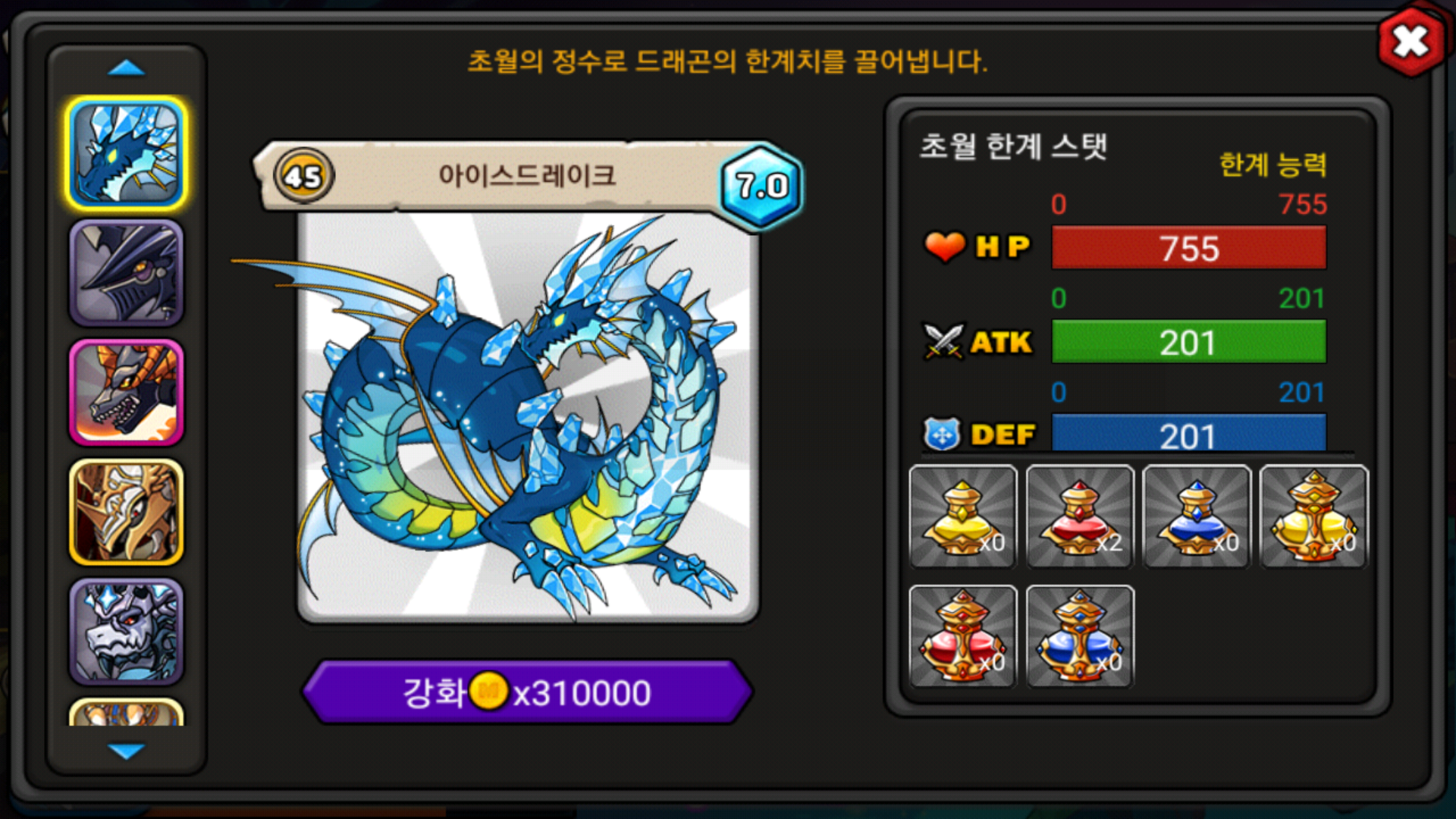This screenshot has width=1456, height=819.
Task: Choose the dark black dragon thumbnail
Action: pyautogui.click(x=127, y=273)
